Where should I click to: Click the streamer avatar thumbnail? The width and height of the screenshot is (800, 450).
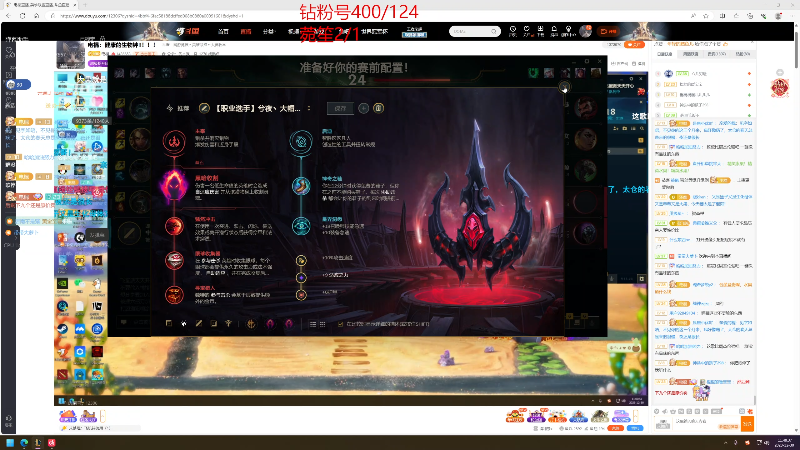(70, 55)
